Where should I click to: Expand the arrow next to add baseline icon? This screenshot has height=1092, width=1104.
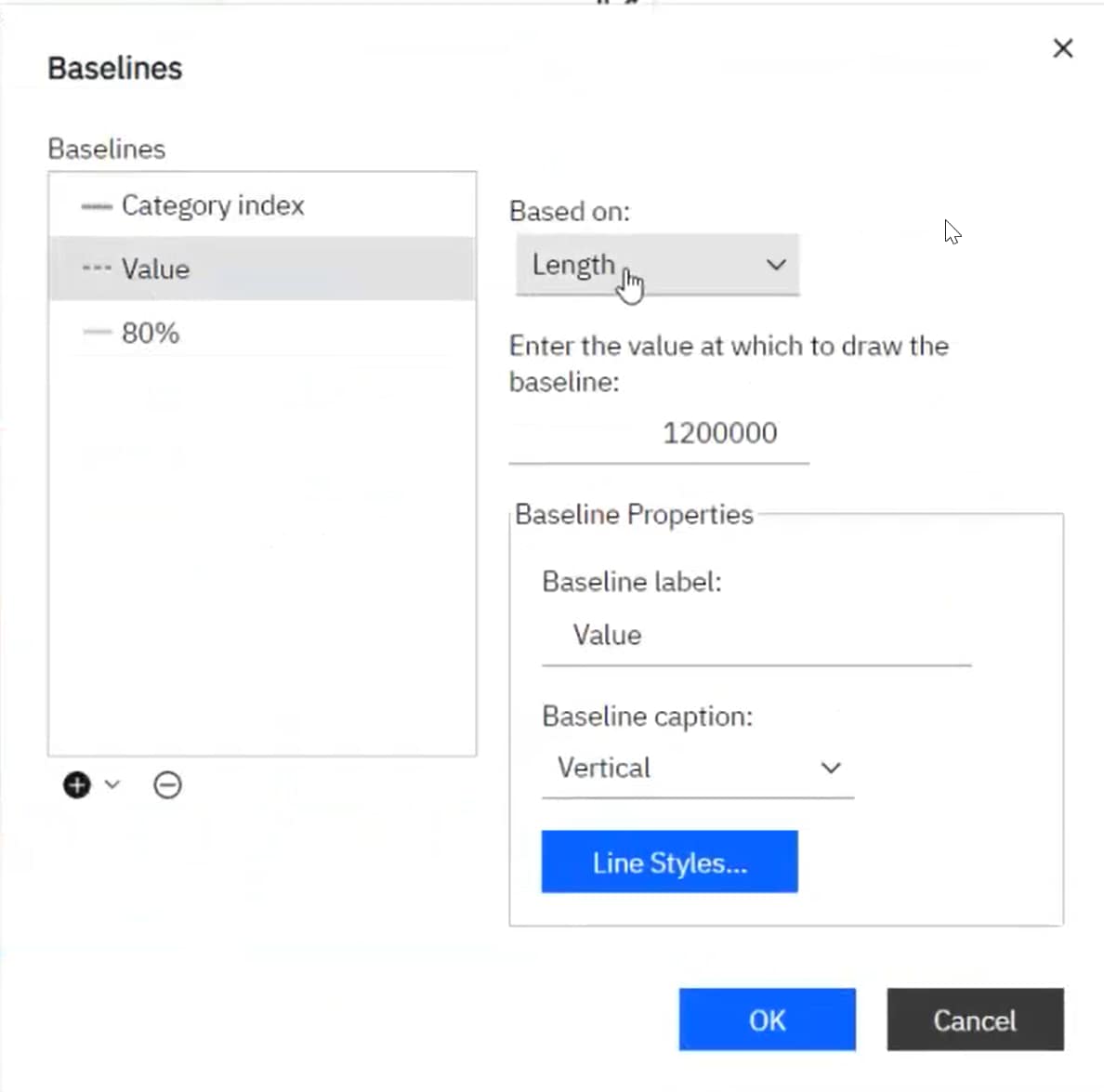[112, 784]
